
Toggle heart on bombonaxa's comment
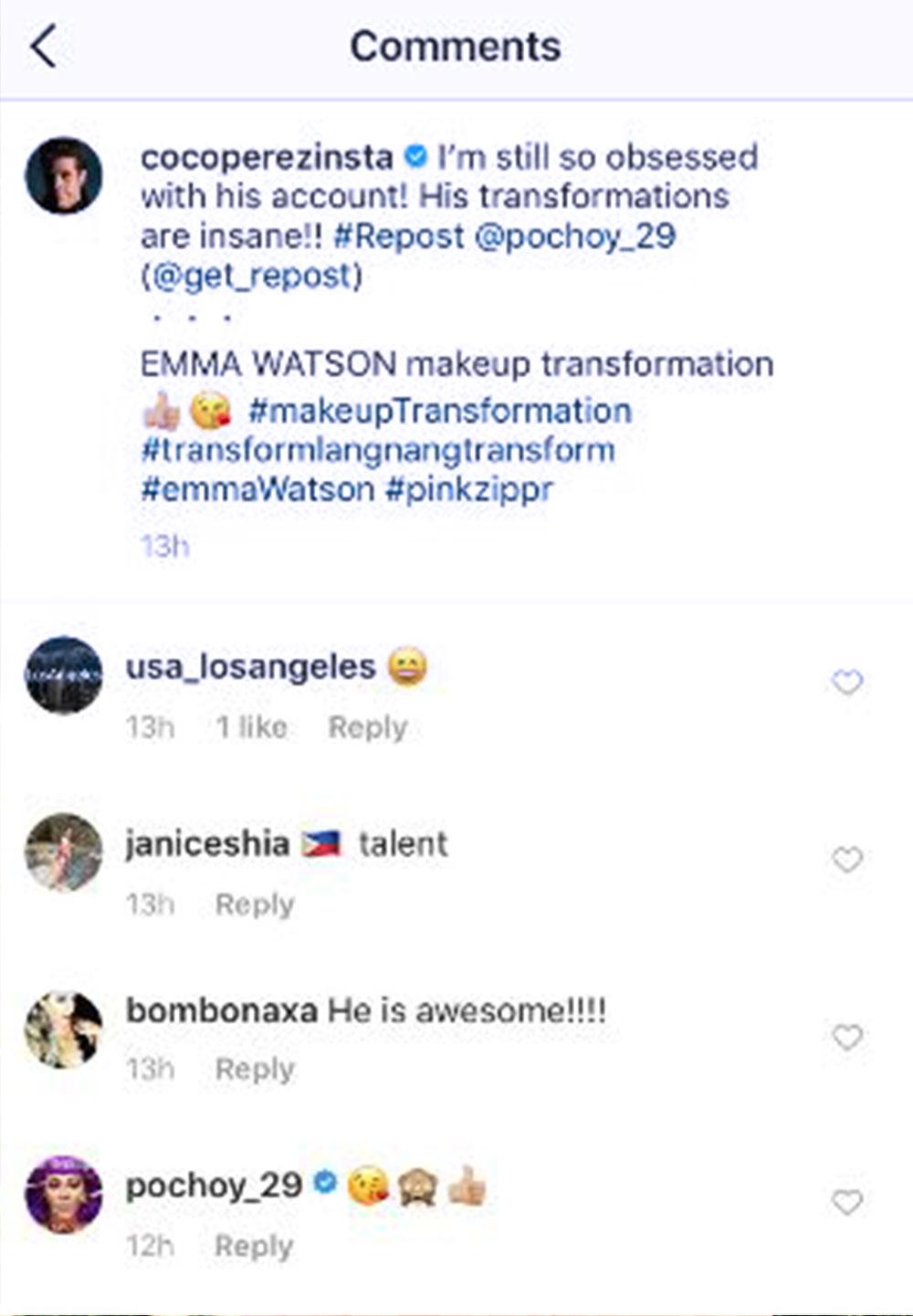(x=847, y=1037)
